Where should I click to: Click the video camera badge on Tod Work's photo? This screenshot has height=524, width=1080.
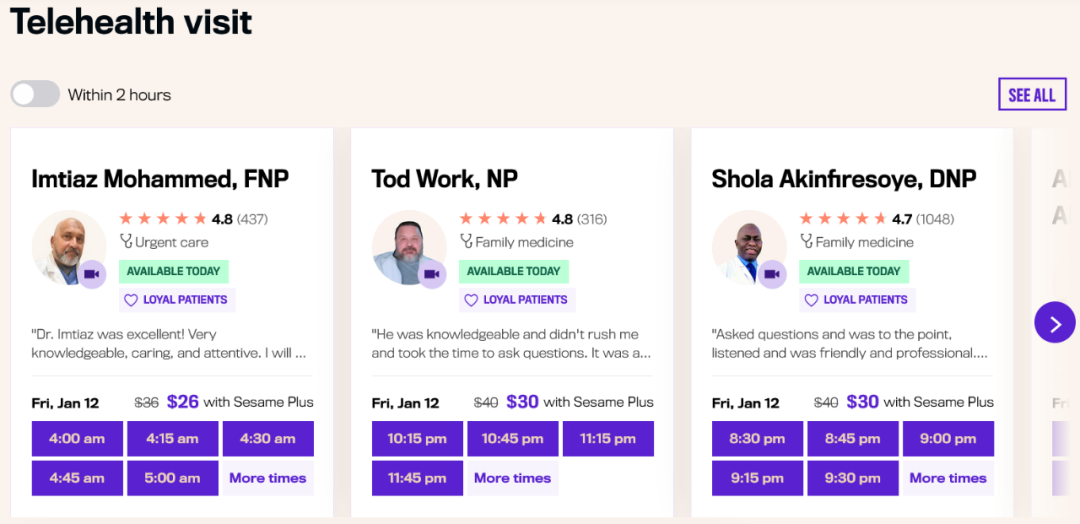pos(432,274)
